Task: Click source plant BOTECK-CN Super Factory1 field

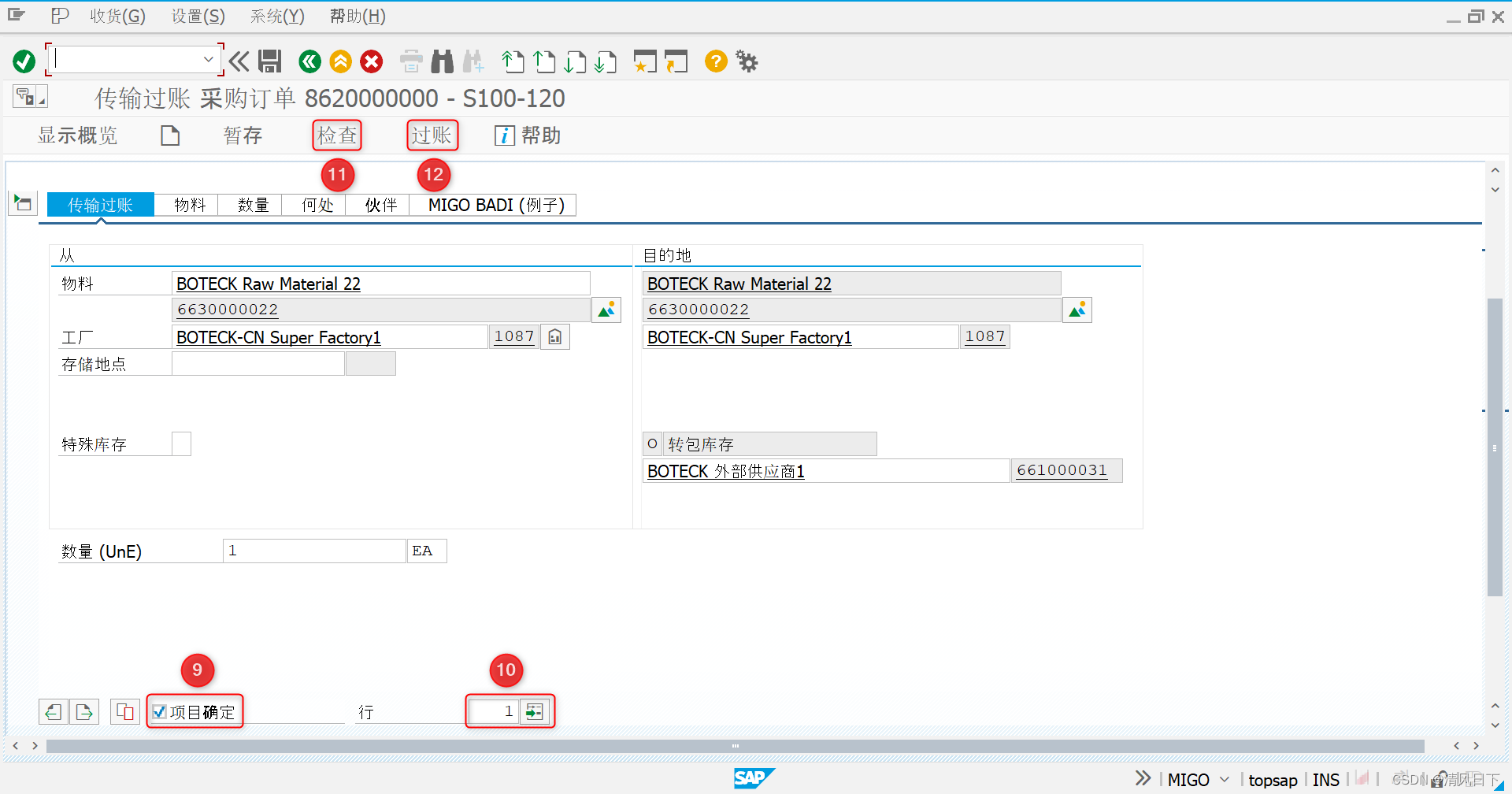Action: [330, 337]
